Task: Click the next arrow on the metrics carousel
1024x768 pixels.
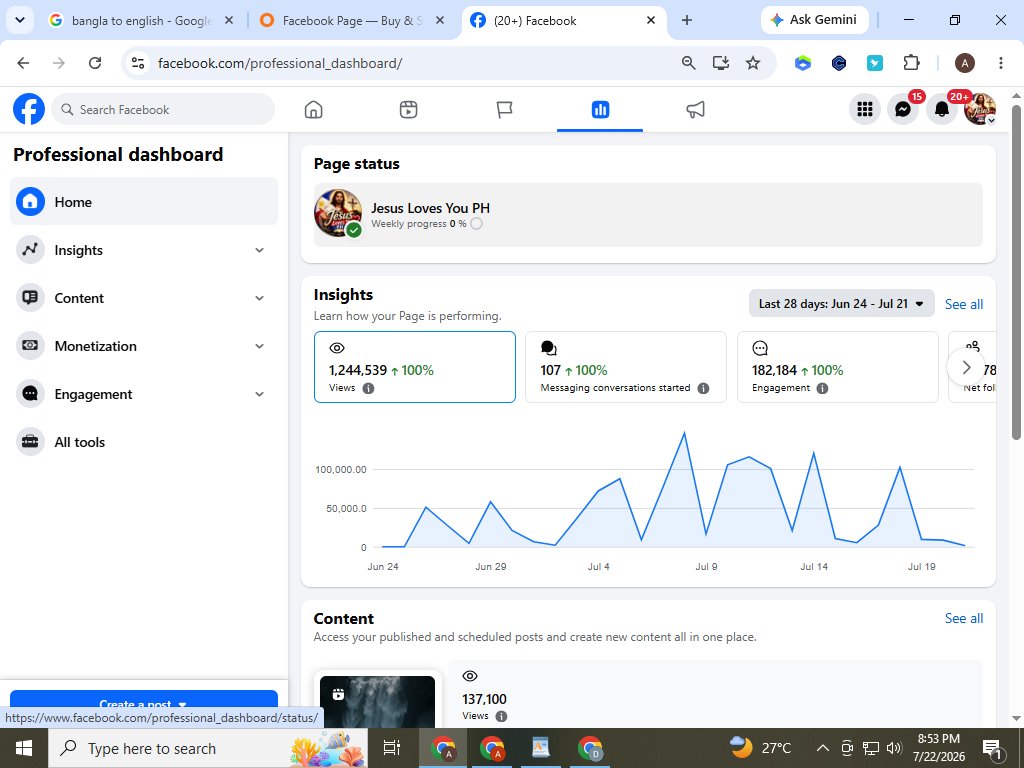Action: (x=966, y=367)
